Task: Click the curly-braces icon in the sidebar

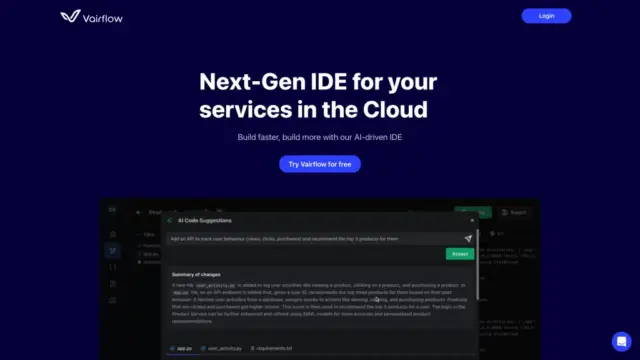Action: tap(113, 267)
